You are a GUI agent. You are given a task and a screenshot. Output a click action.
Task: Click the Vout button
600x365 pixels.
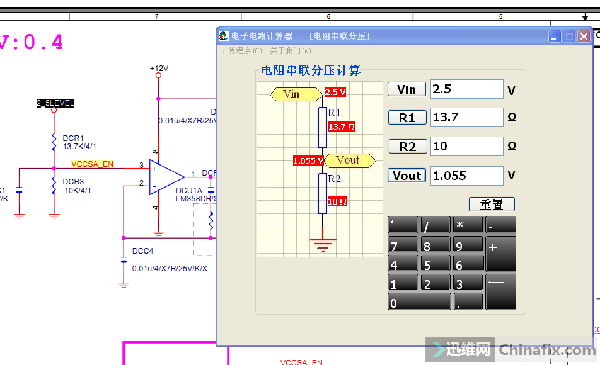[407, 176]
